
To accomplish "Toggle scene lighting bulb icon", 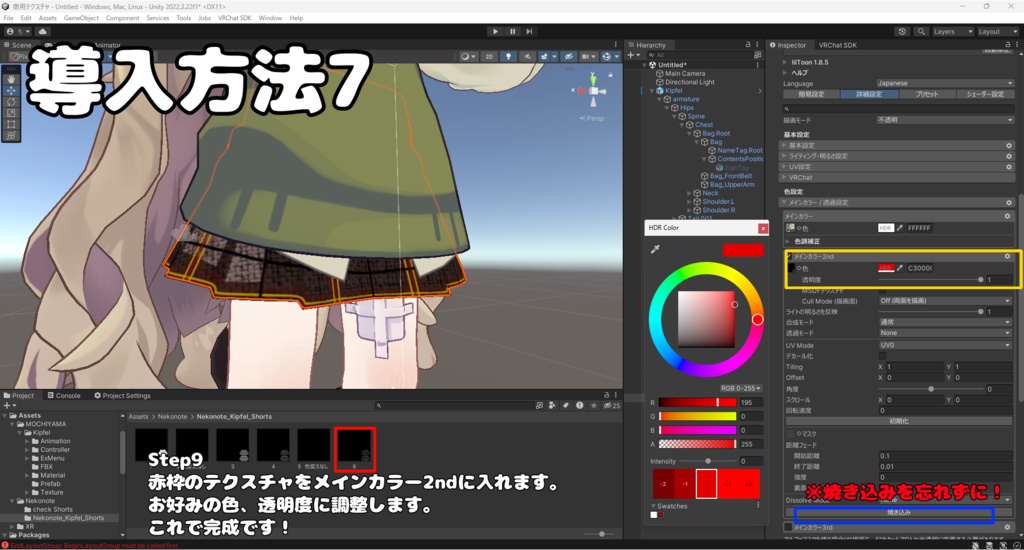I will (509, 56).
